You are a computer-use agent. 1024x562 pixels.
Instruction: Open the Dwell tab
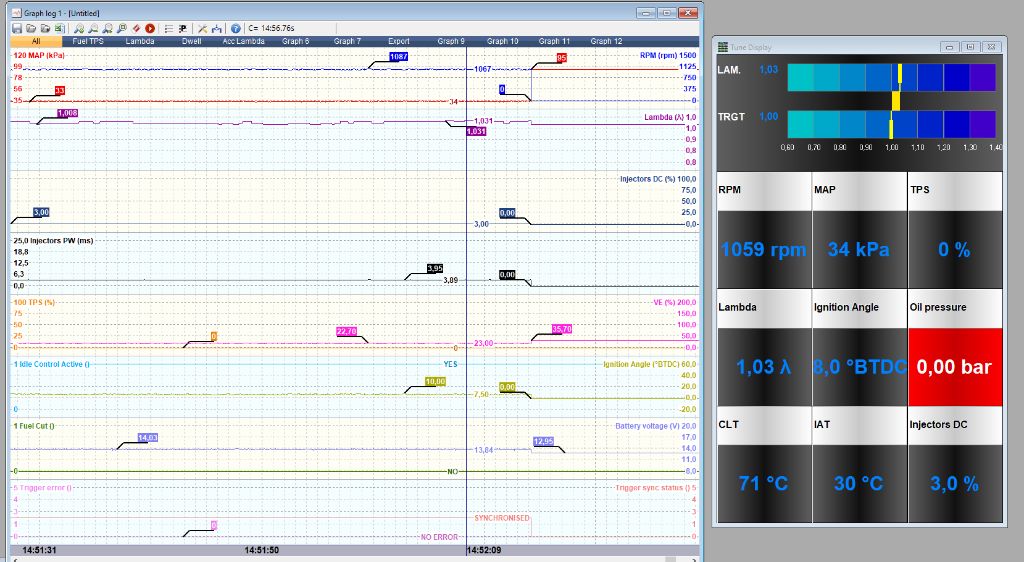(192, 41)
